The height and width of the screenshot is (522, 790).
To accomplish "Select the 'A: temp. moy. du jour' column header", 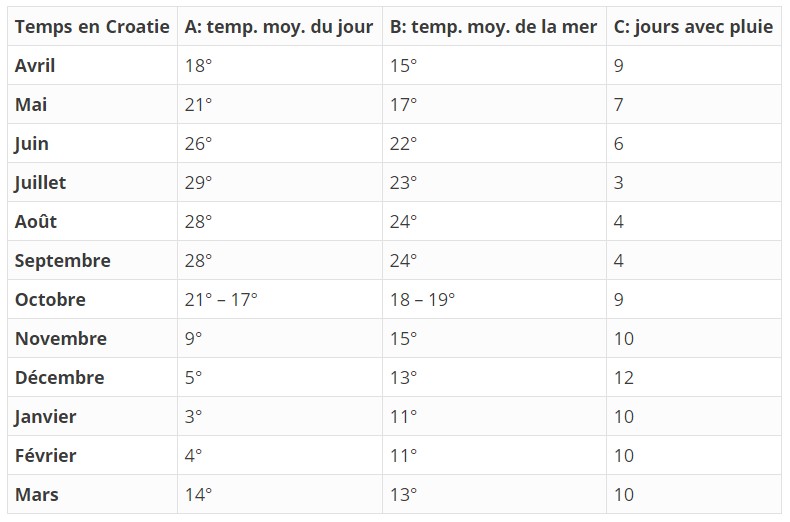I will pos(280,26).
